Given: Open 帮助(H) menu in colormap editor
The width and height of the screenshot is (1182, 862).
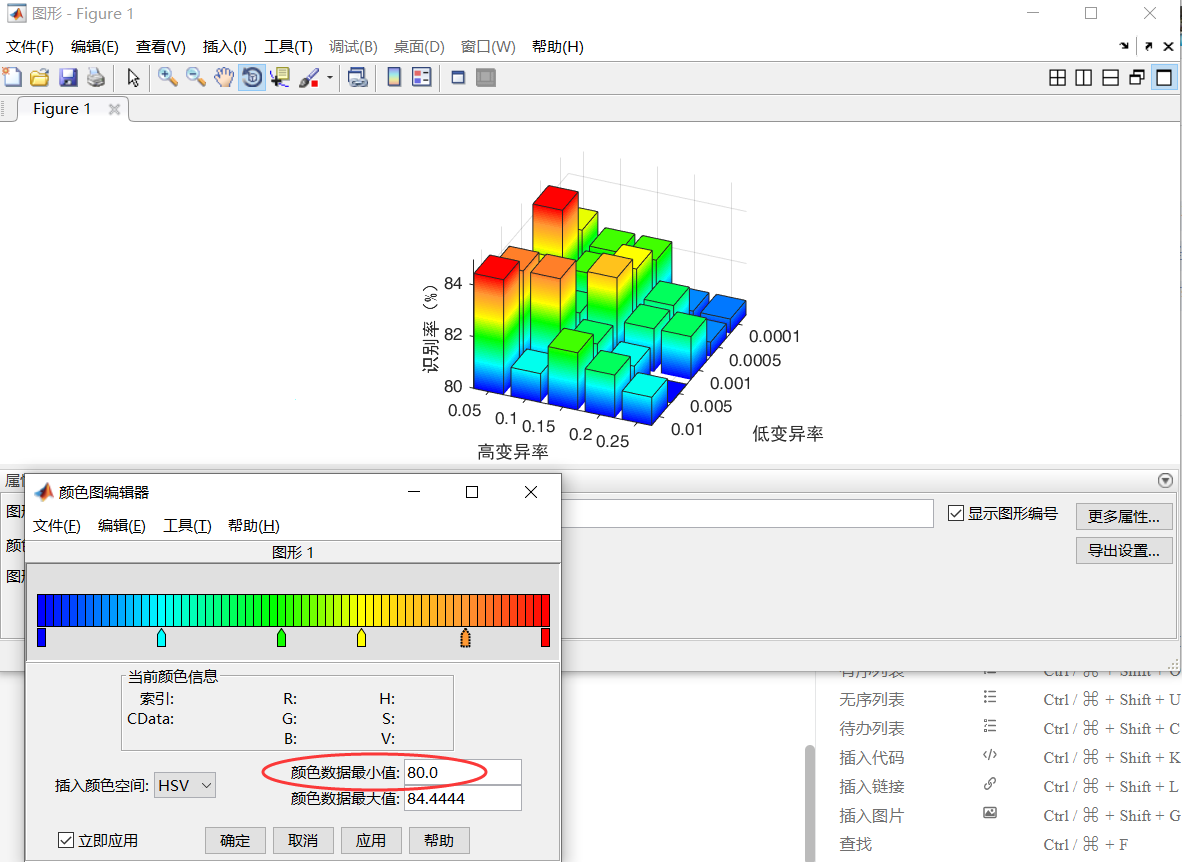Looking at the screenshot, I should click(253, 526).
